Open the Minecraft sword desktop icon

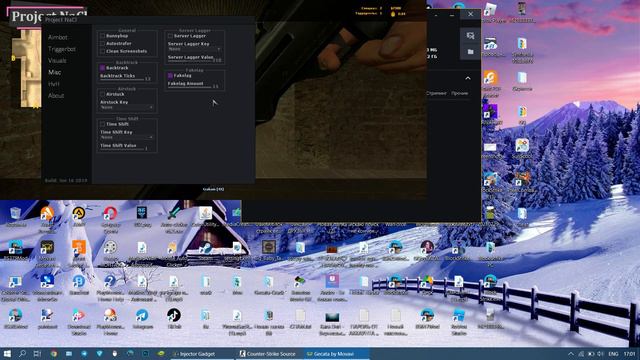tap(174, 213)
